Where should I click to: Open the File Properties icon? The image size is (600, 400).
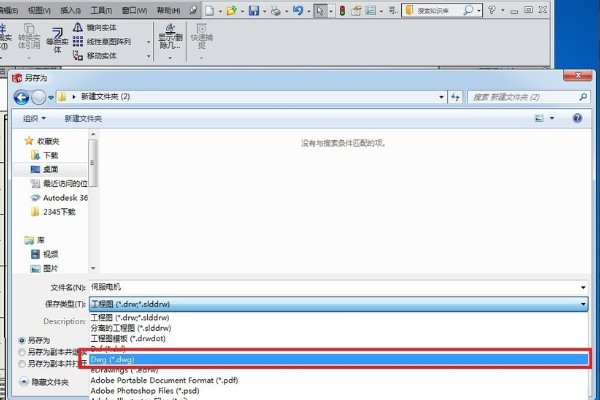tap(356, 11)
